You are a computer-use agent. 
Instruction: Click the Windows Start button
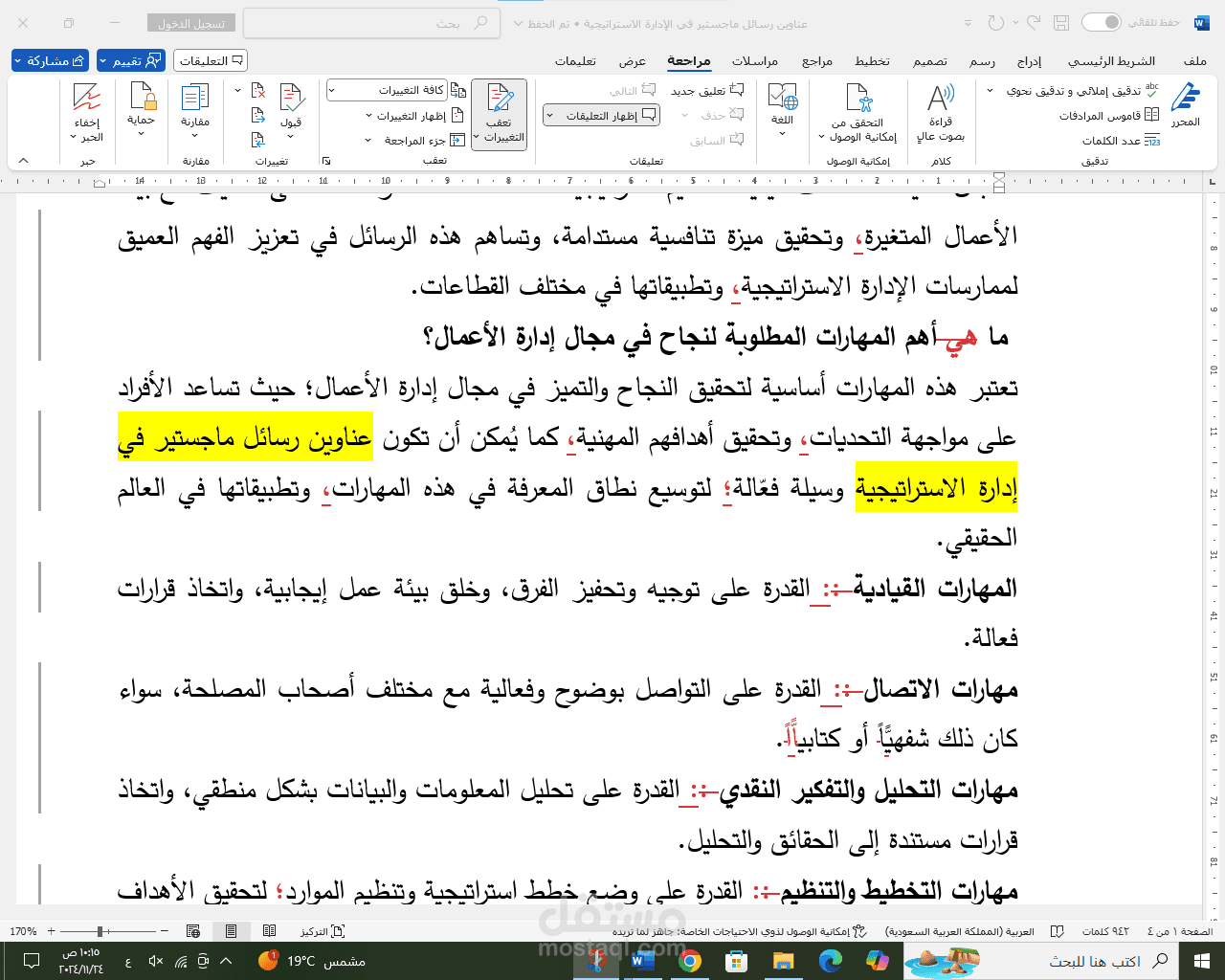[x=1202, y=961]
